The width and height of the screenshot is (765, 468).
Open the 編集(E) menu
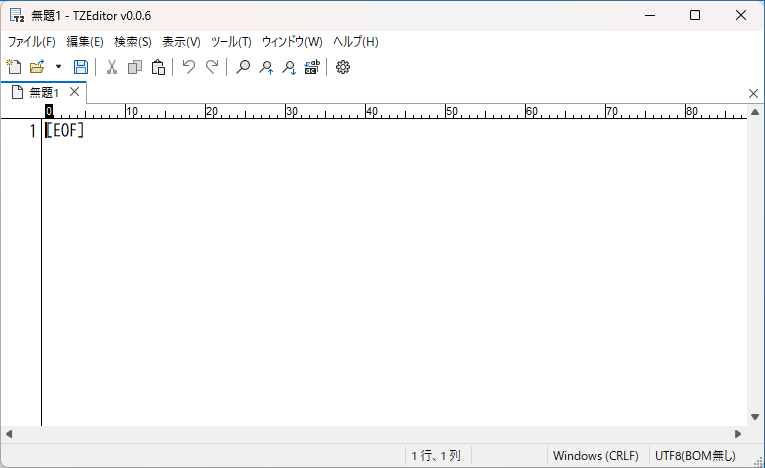(x=85, y=41)
